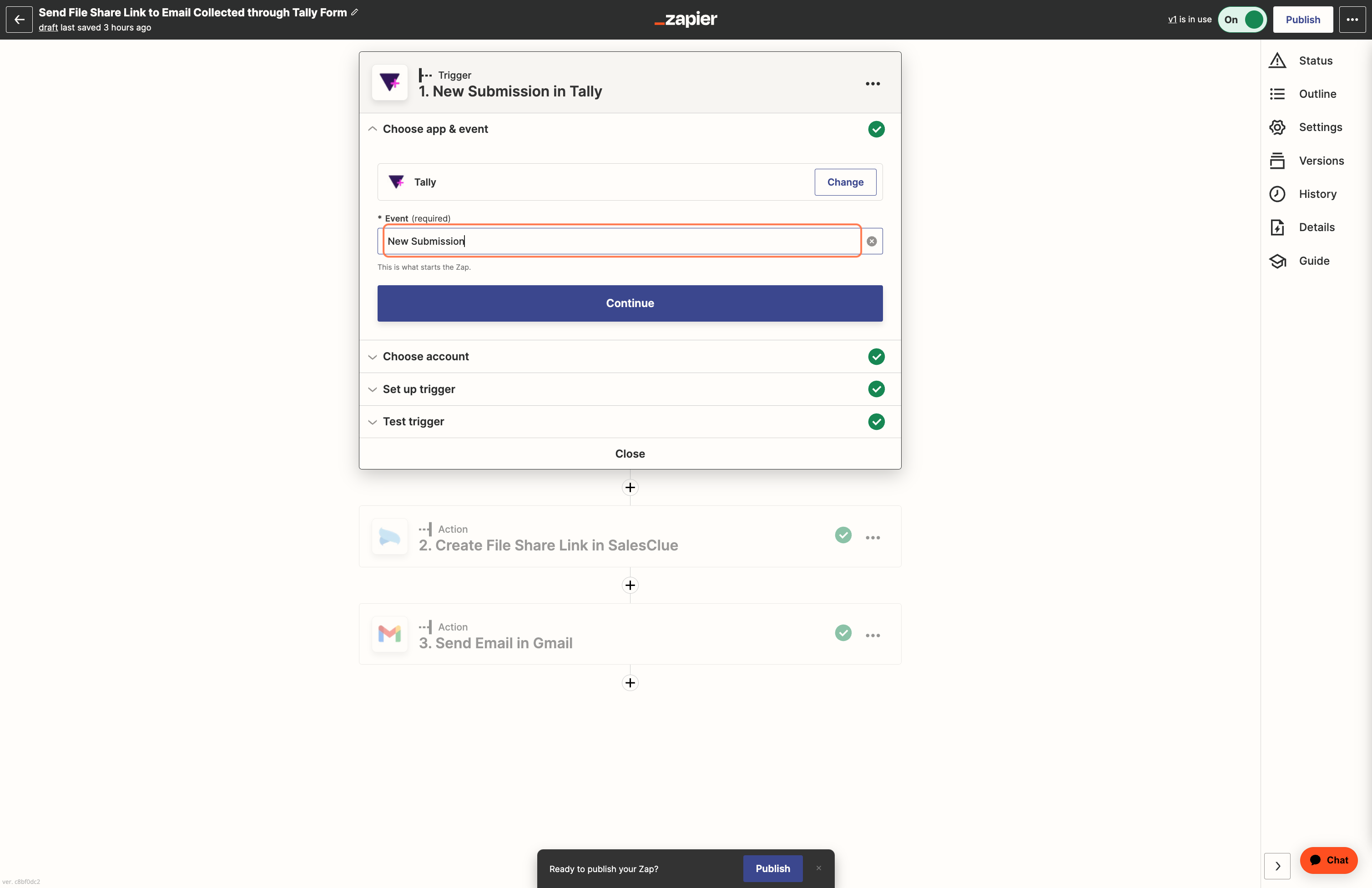This screenshot has width=1372, height=888.
Task: Open the Outline list icon
Action: point(1277,94)
